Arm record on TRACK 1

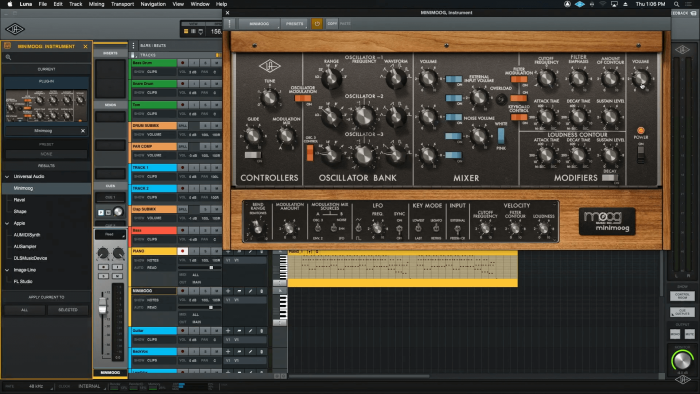[x=182, y=167]
